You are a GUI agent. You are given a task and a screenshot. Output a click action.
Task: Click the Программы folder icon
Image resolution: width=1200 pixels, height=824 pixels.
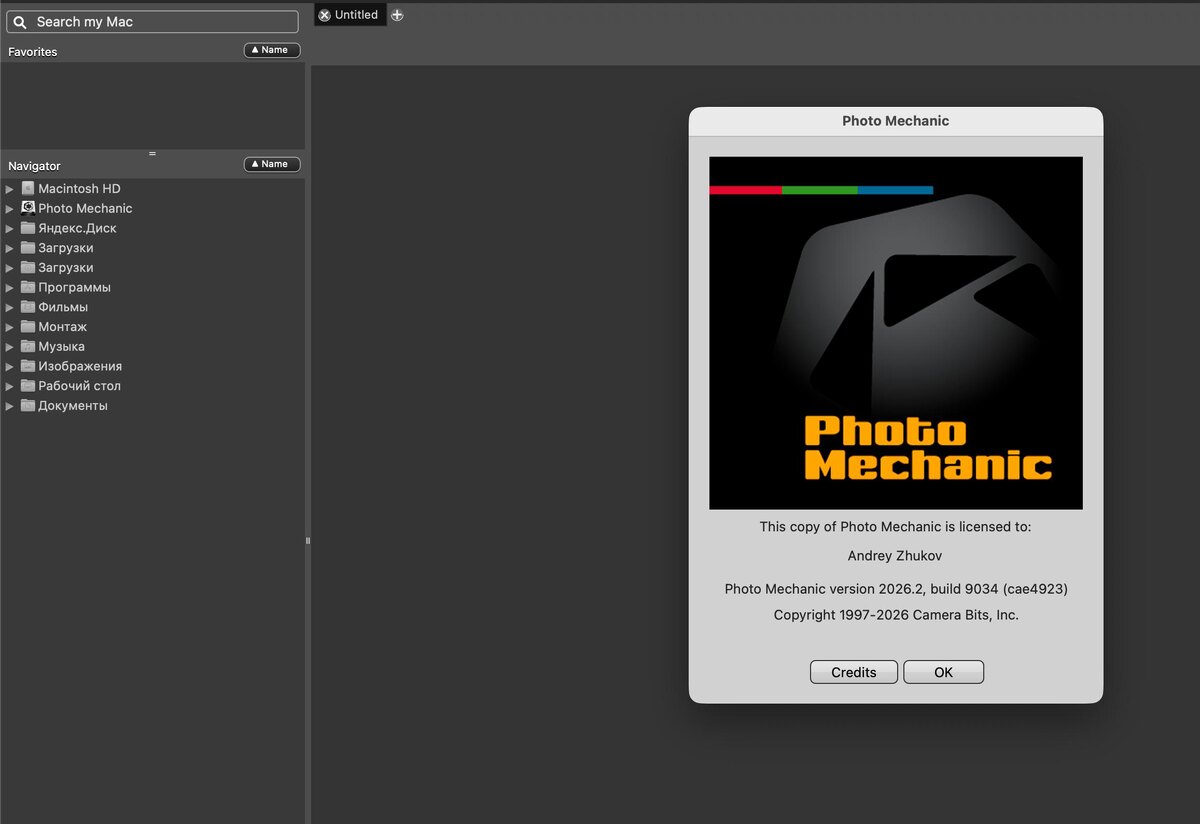tap(28, 287)
